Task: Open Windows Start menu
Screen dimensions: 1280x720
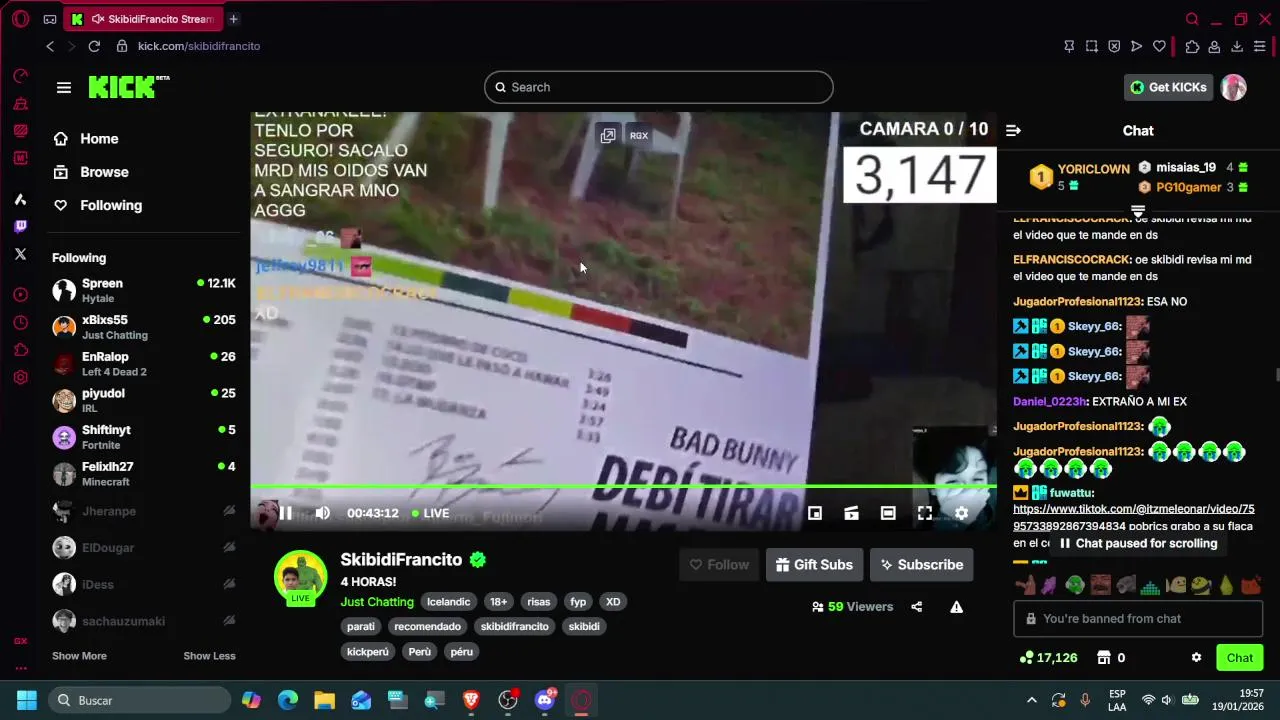Action: tap(27, 700)
